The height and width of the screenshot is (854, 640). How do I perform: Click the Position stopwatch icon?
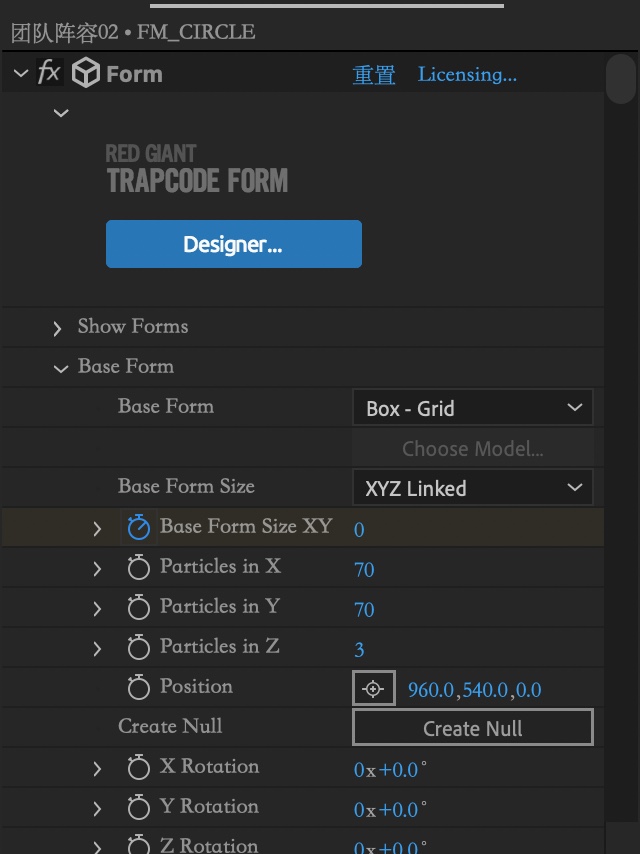(139, 688)
